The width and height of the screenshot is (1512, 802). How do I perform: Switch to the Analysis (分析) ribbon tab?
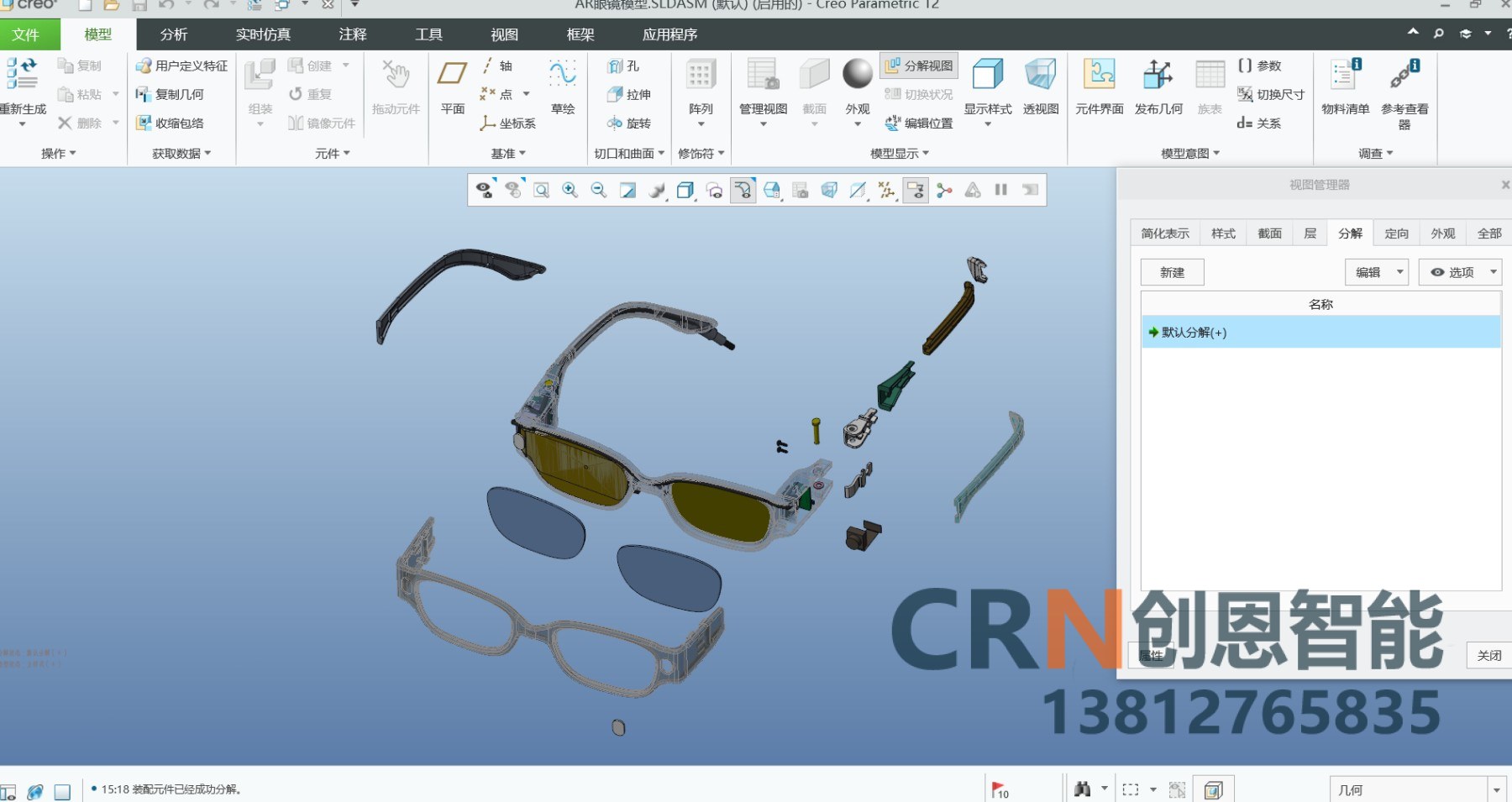coord(174,34)
